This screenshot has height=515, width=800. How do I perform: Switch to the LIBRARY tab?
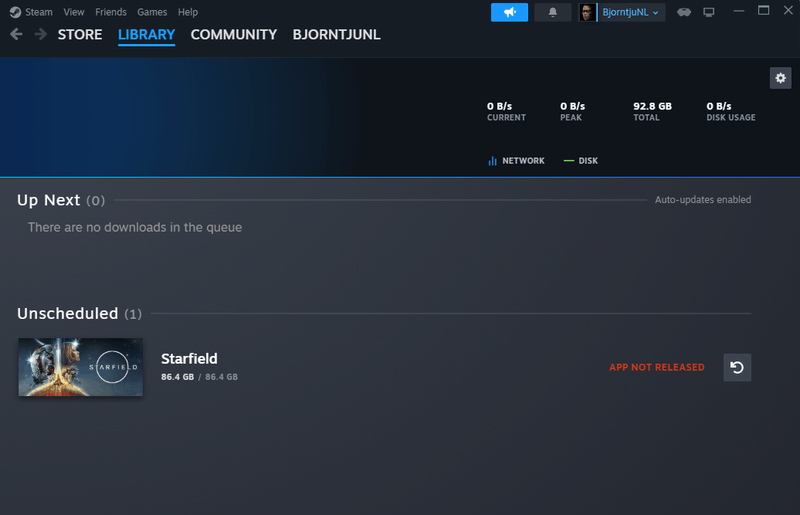[146, 35]
